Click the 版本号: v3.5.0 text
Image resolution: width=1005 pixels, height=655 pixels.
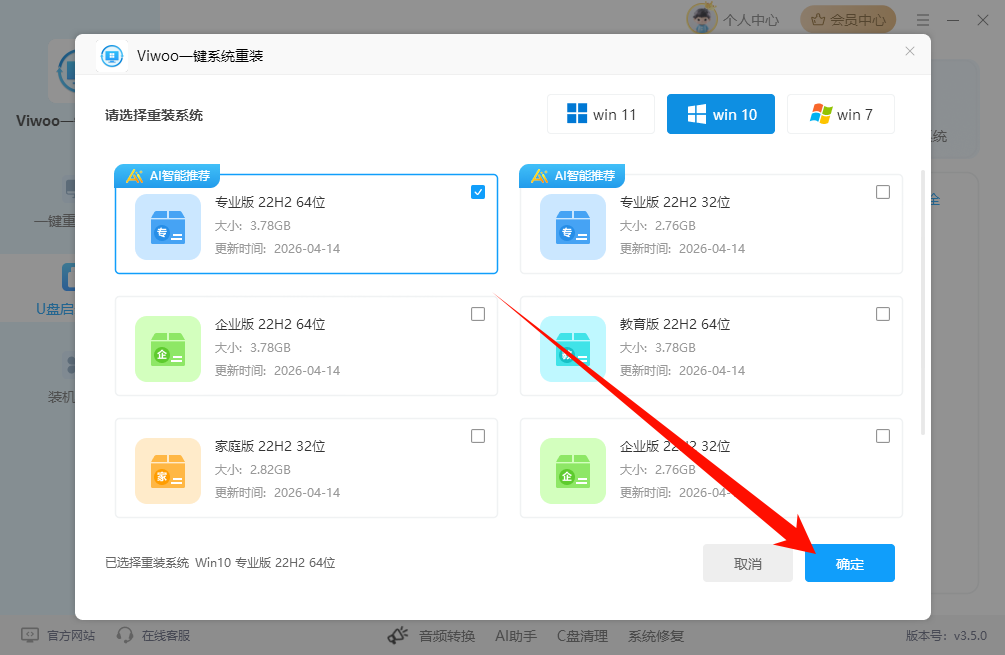click(x=946, y=636)
